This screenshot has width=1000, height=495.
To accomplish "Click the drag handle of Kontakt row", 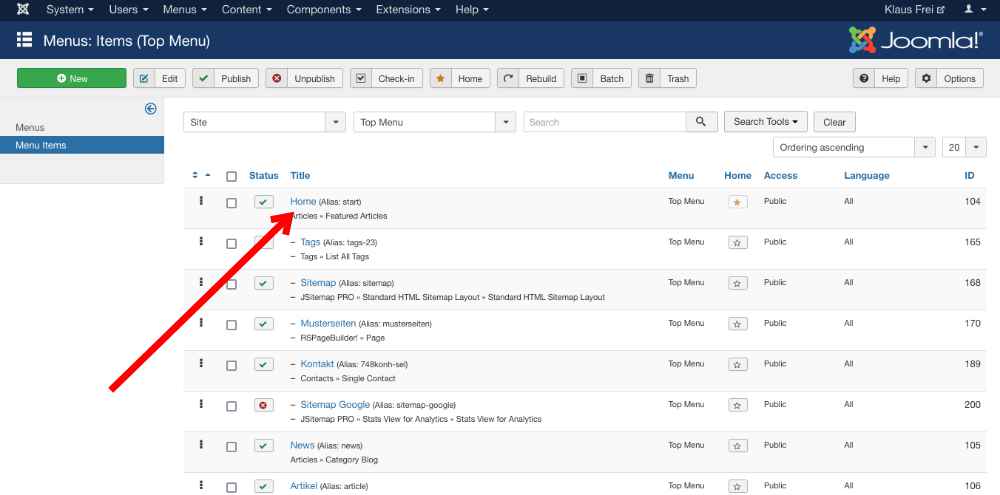I will pos(201,363).
